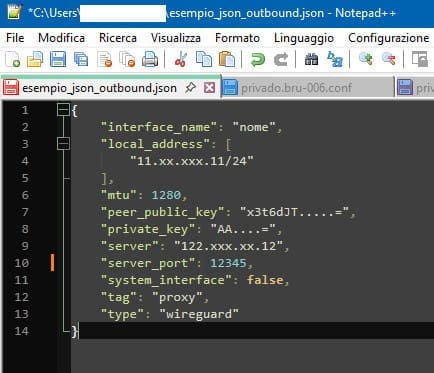The height and width of the screenshot is (373, 434).
Task: Close the esempio_json_outbound.json tab
Action: [x=209, y=88]
